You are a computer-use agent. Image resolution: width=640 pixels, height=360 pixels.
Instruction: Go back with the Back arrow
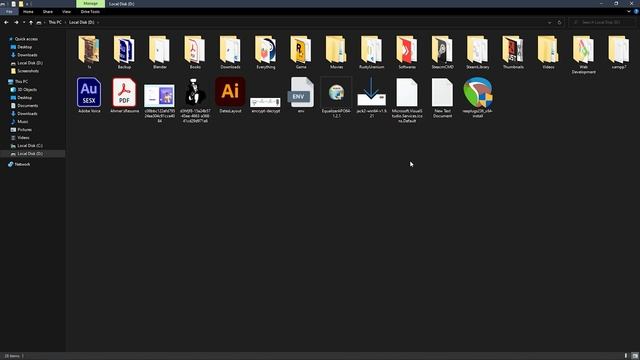[x=6, y=22]
